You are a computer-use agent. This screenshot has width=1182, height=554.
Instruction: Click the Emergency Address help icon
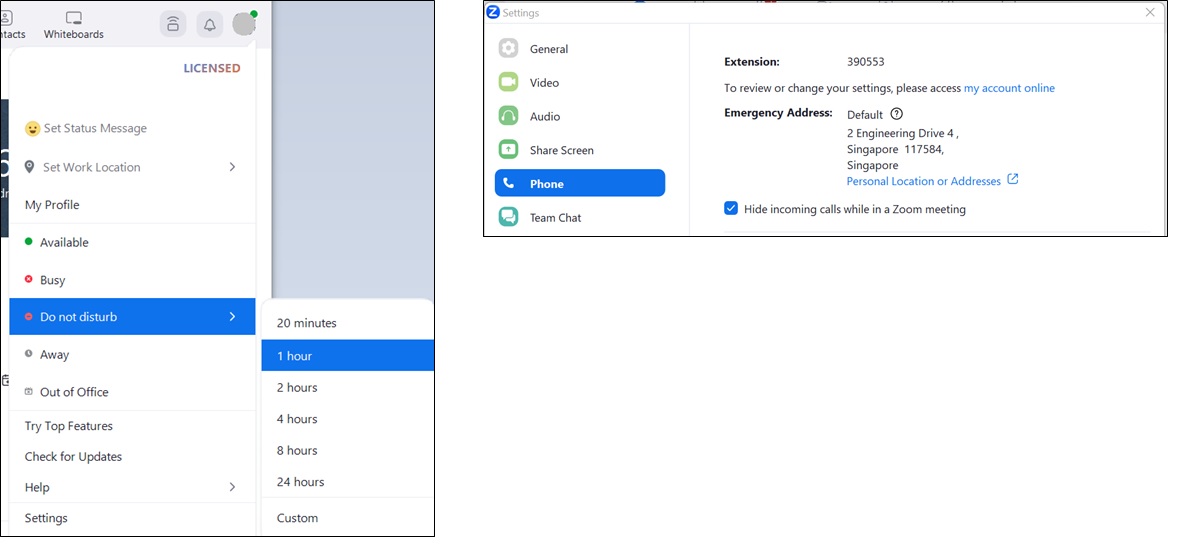tap(896, 114)
